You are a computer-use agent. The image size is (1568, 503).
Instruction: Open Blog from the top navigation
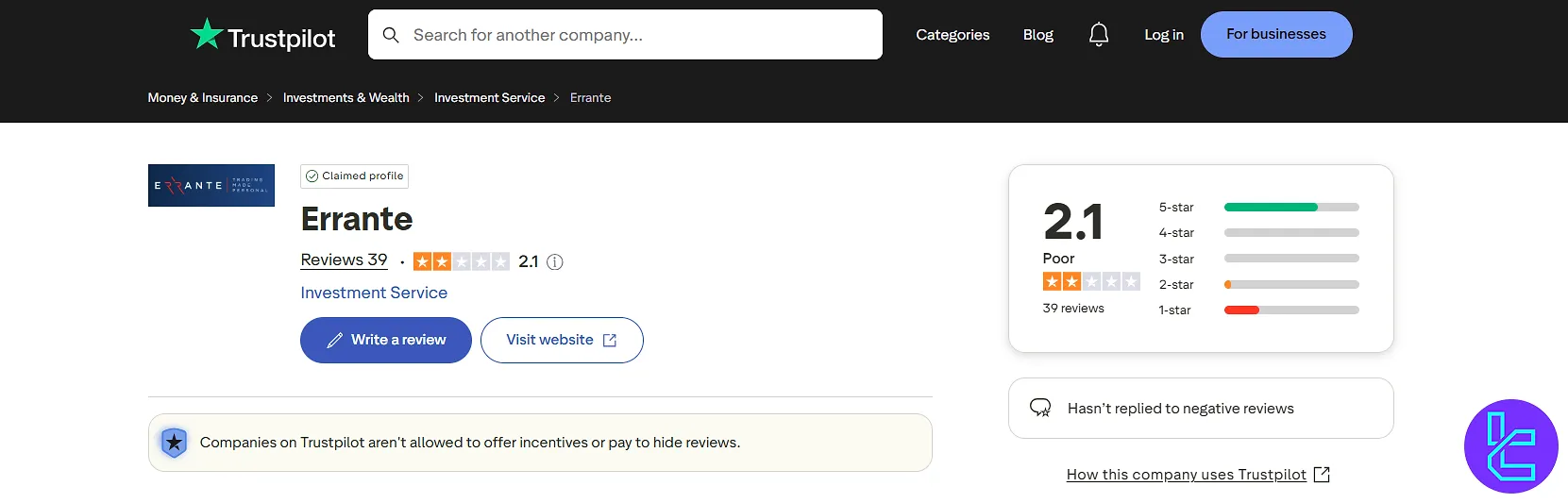1037,35
